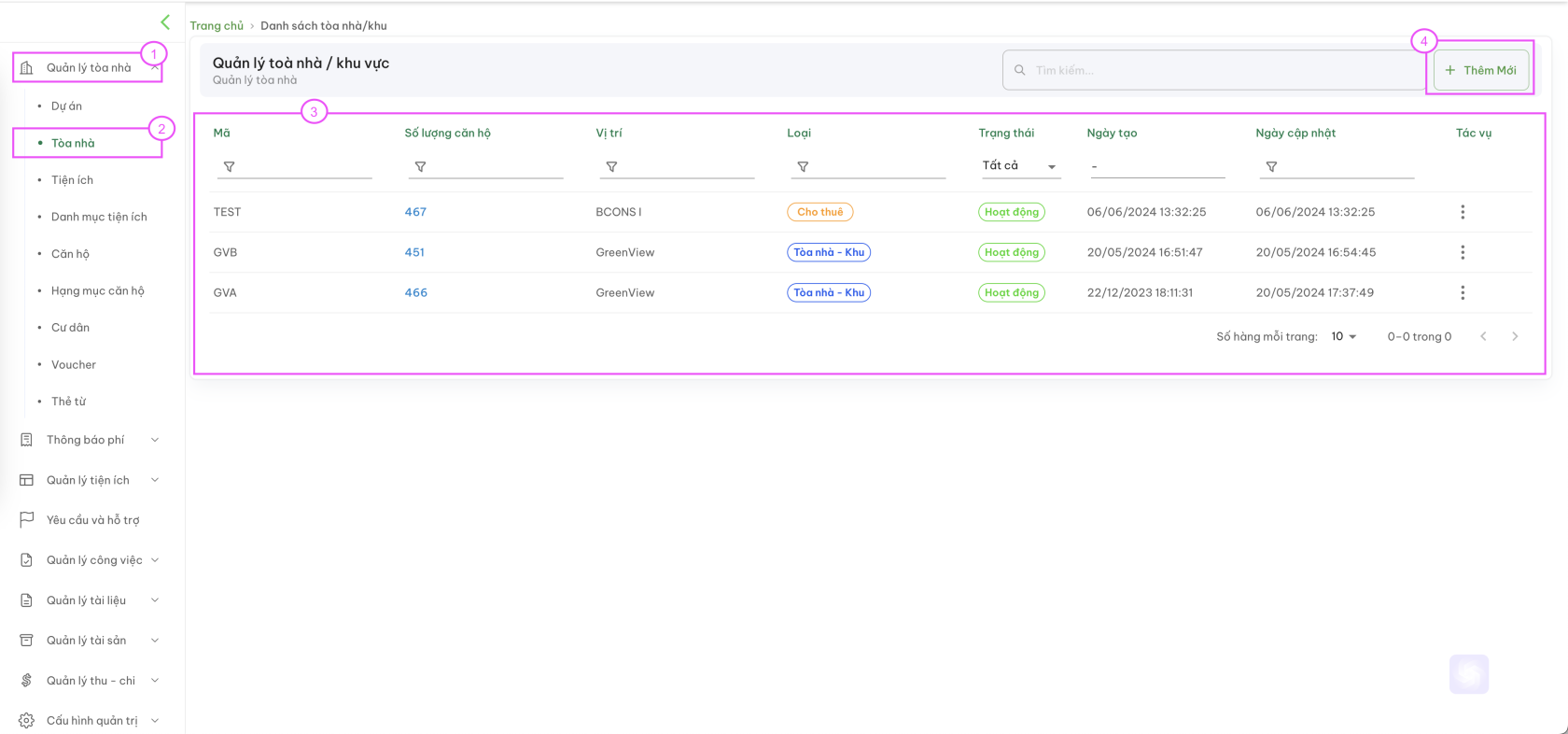Open the floating chat widget button
Image resolution: width=1568 pixels, height=734 pixels.
tap(1469, 674)
